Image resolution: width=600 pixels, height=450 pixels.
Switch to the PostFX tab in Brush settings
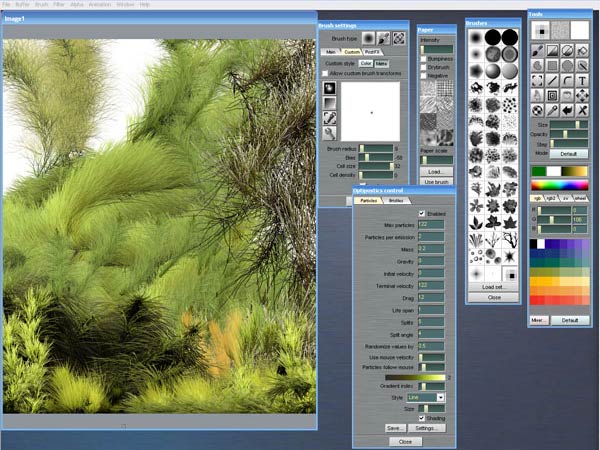(372, 51)
